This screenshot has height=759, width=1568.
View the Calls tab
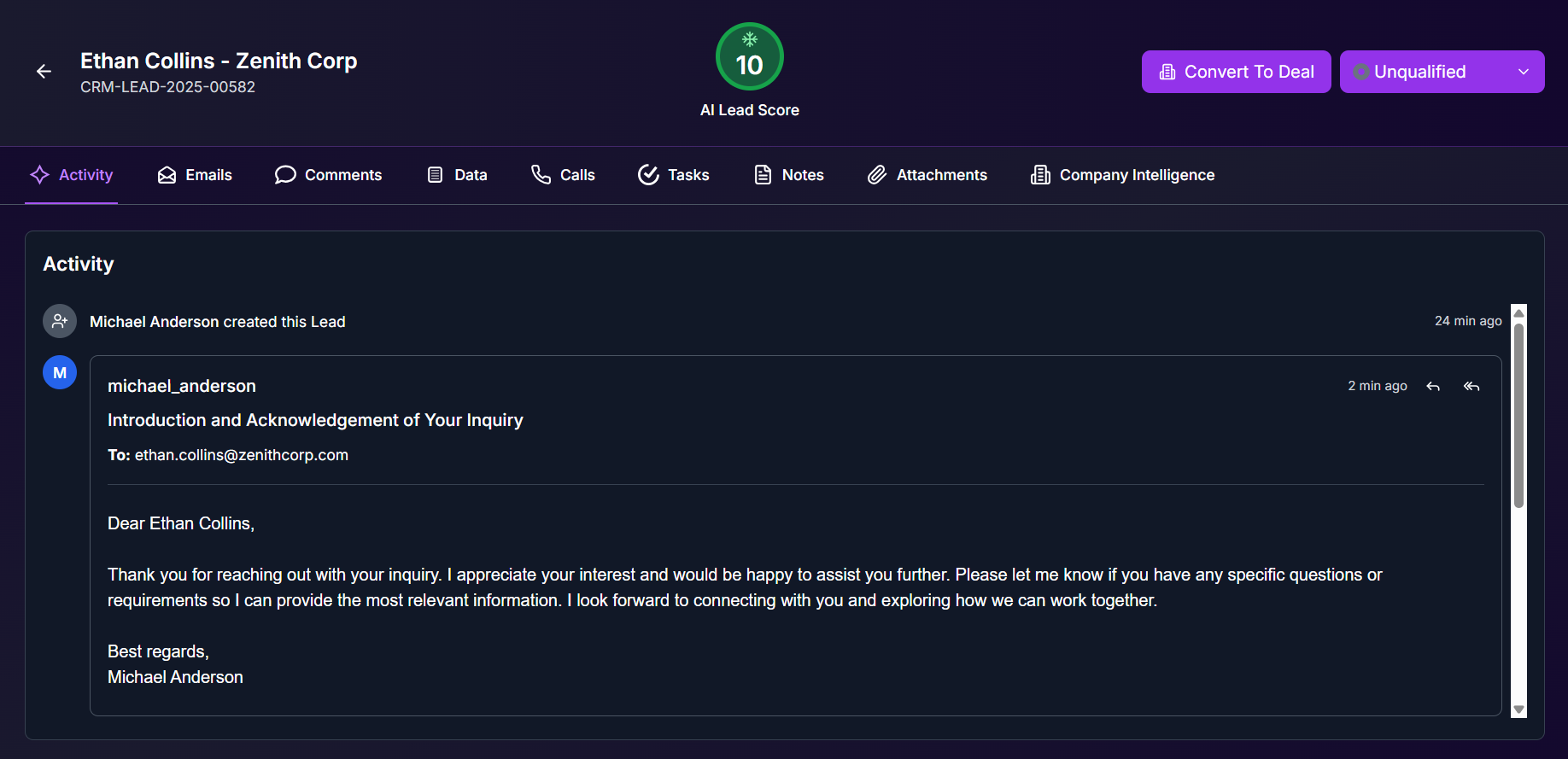(x=563, y=175)
